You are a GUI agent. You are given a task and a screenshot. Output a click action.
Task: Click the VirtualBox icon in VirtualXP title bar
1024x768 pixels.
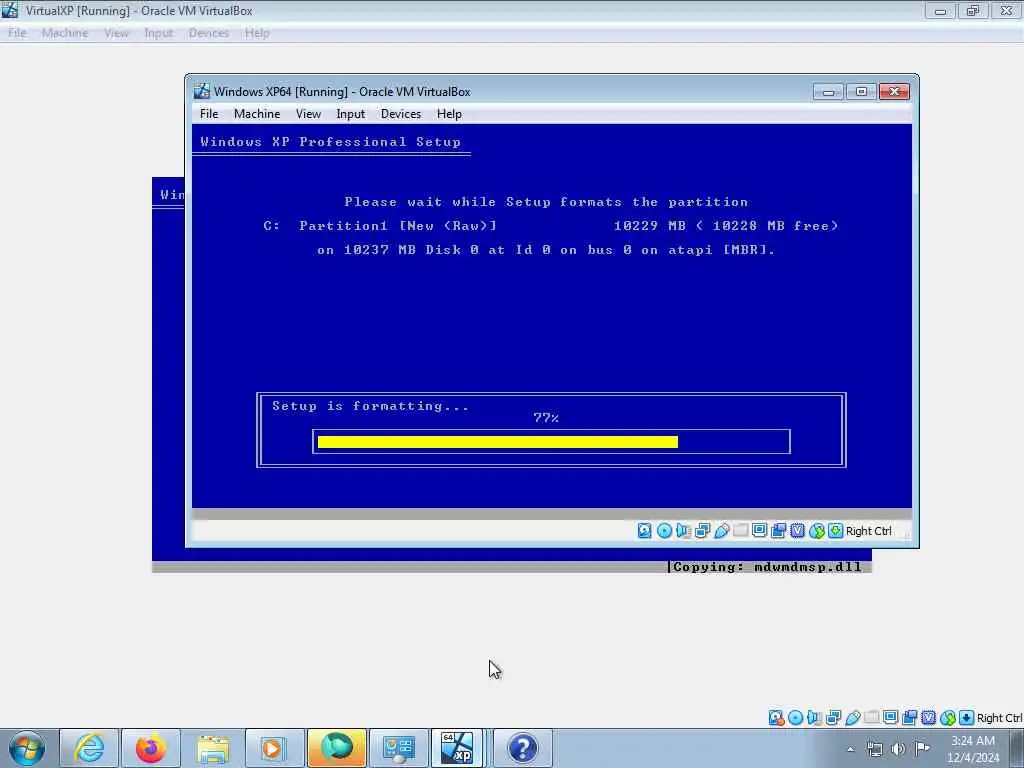(x=10, y=10)
